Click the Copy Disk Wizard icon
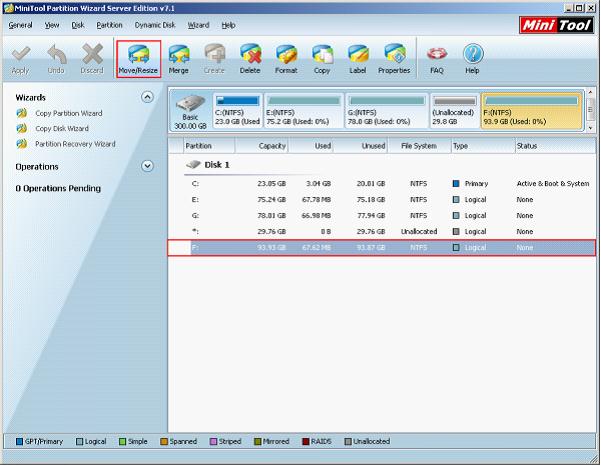601x466 pixels. pos(22,128)
